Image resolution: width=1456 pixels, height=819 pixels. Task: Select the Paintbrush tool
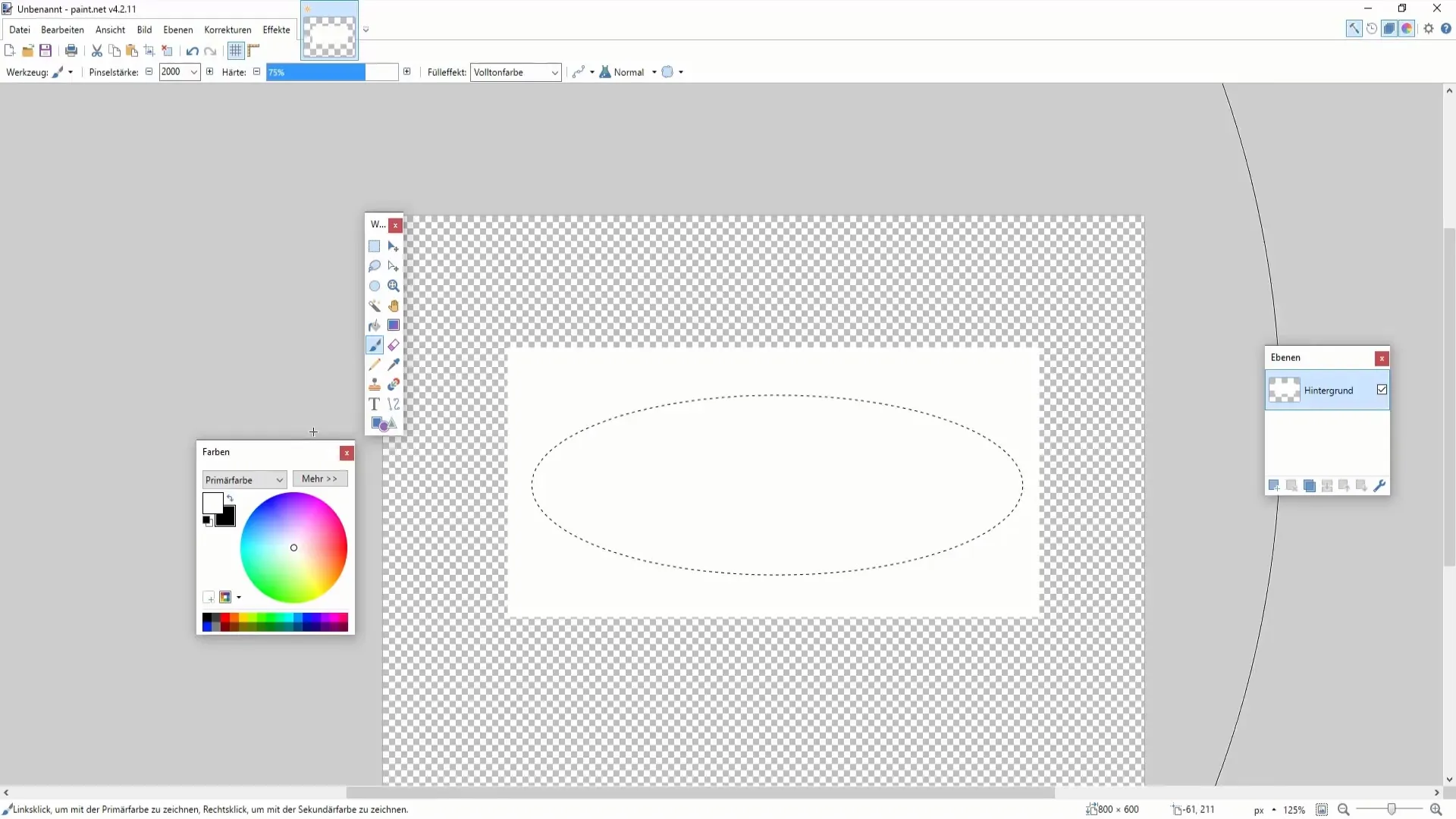375,345
